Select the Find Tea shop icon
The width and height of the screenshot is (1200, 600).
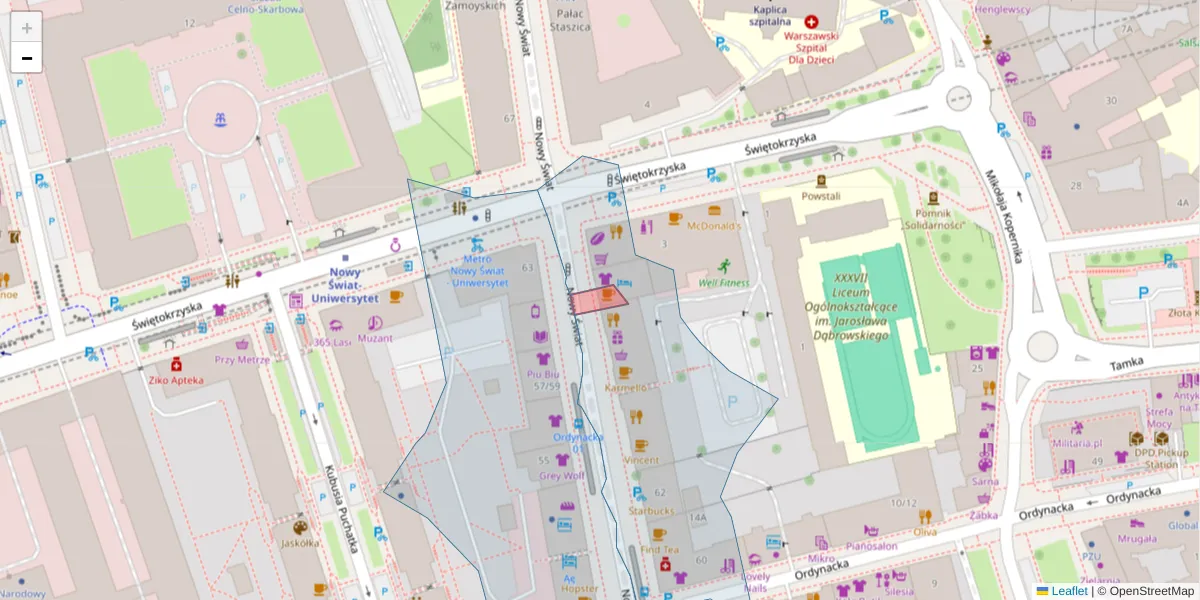click(658, 534)
